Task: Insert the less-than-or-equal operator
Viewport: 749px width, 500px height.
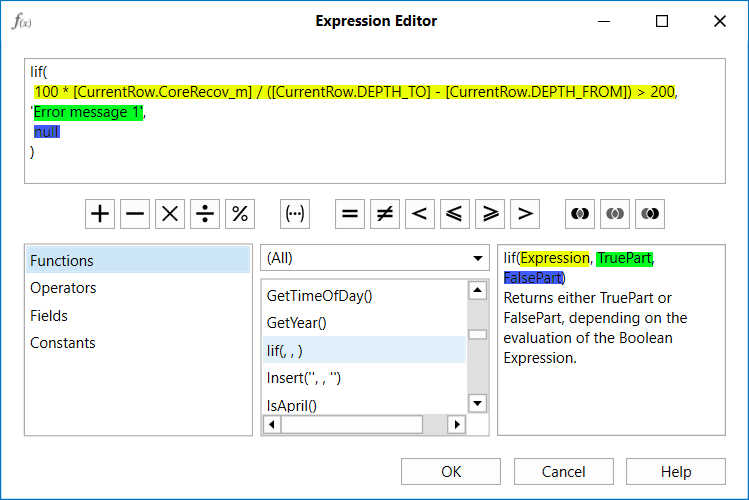Action: point(455,214)
